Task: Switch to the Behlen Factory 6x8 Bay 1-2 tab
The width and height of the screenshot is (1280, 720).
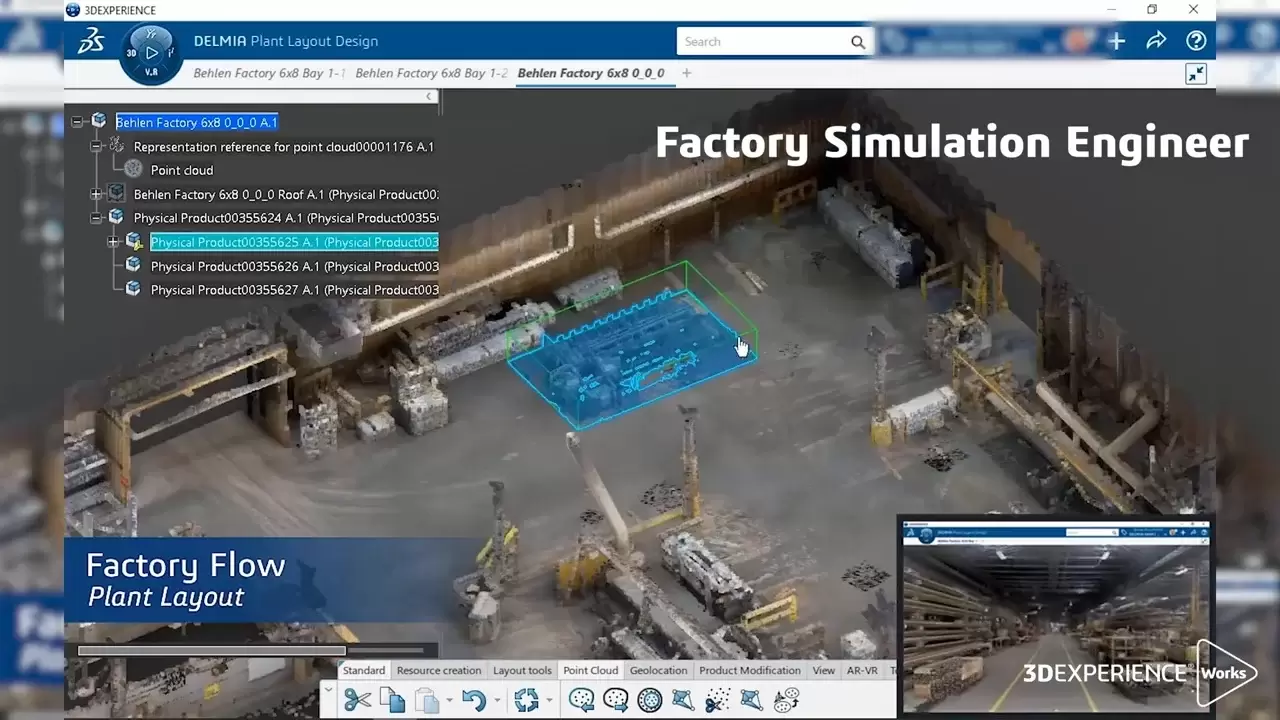Action: click(431, 73)
